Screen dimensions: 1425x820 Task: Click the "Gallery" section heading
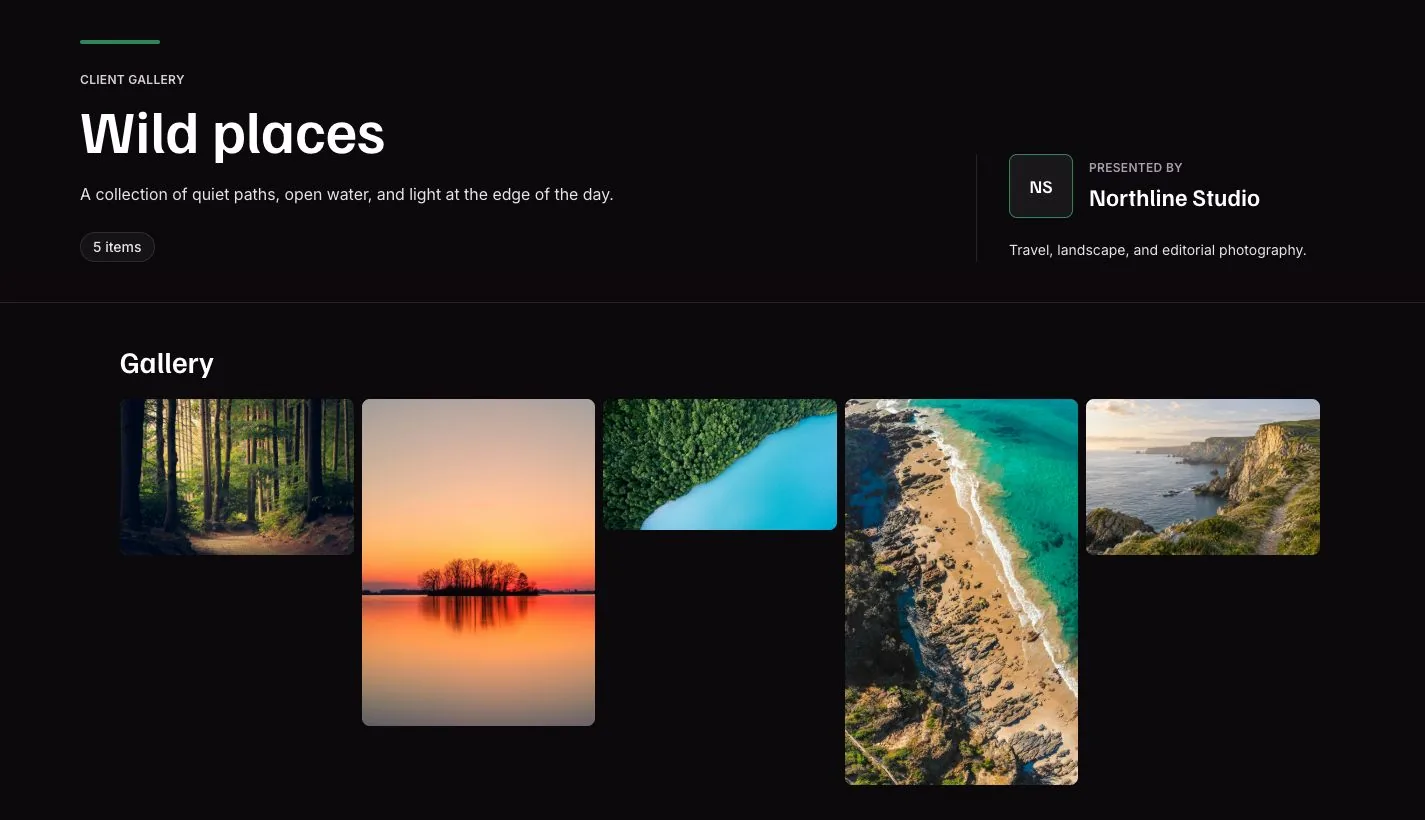point(167,363)
